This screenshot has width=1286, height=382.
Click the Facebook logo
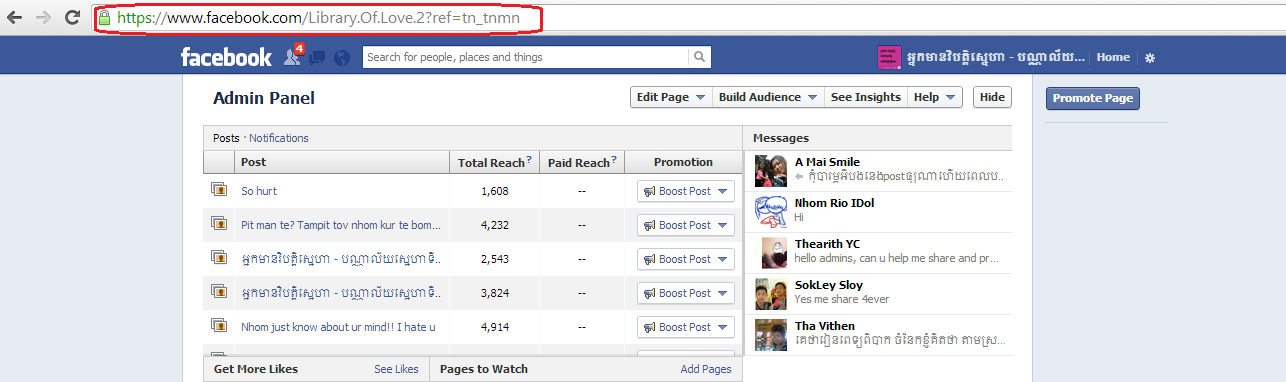tap(226, 57)
